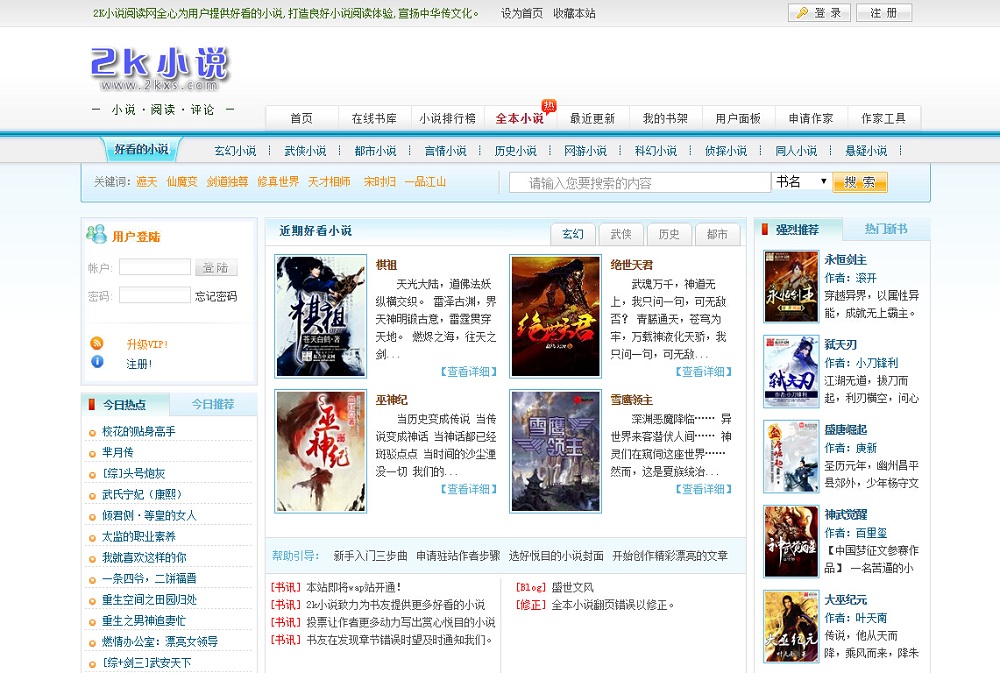Open the 作家工具 navigation tab
The image size is (1000, 673).
(x=883, y=119)
